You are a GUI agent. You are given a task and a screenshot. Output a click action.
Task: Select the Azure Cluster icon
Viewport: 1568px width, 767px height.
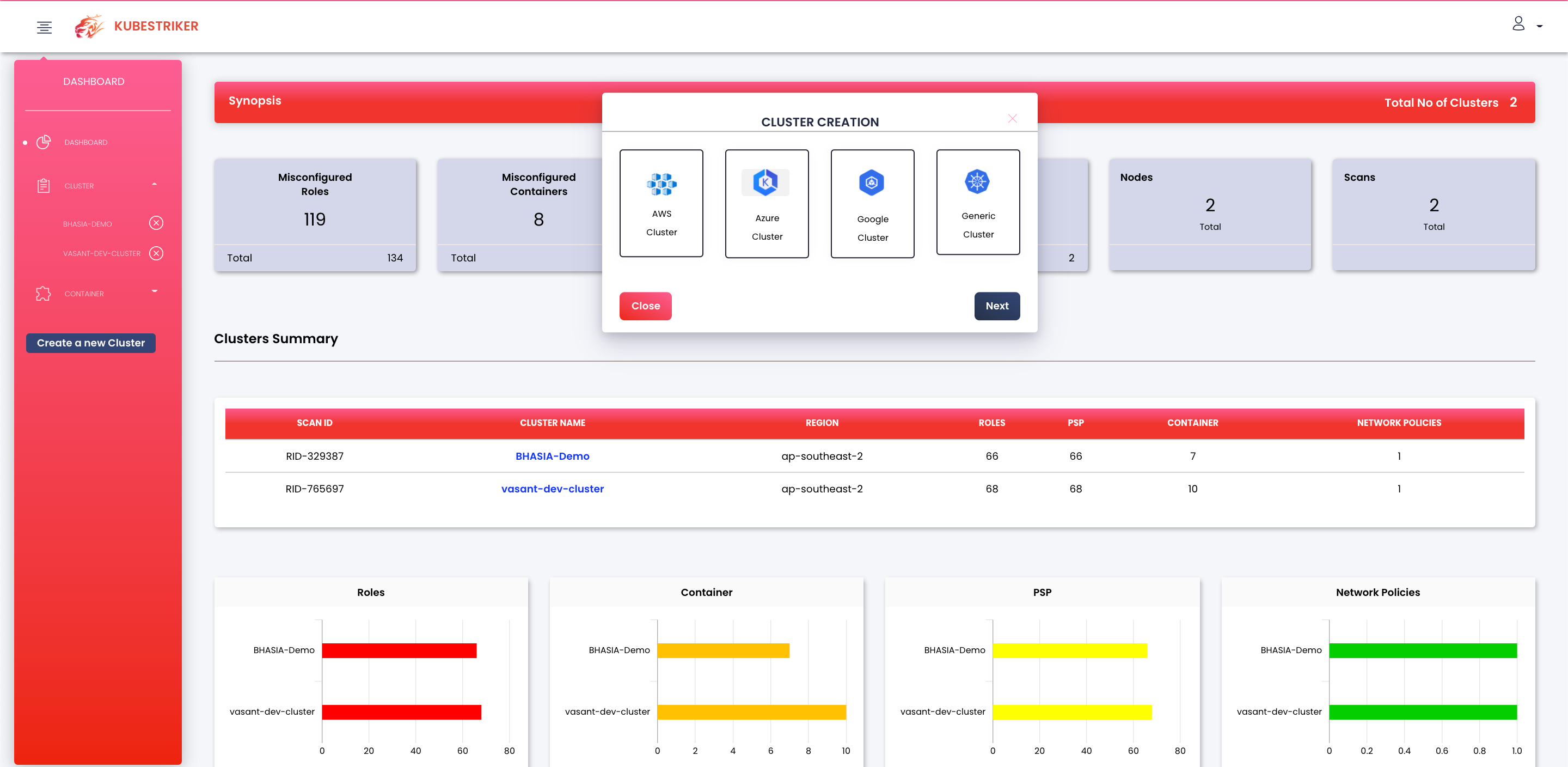pyautogui.click(x=765, y=182)
